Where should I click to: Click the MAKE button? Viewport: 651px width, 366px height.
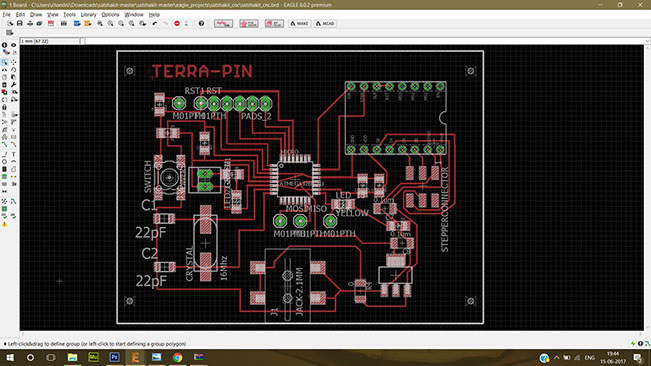(x=299, y=24)
